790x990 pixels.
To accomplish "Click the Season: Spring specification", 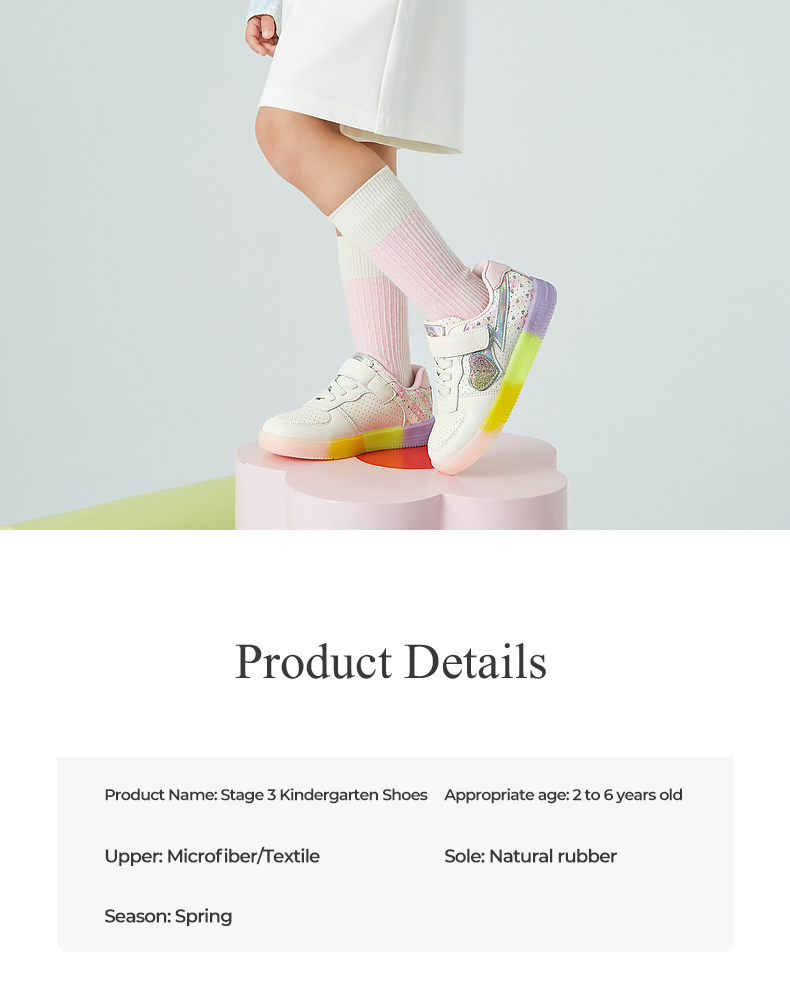I will pos(168,916).
